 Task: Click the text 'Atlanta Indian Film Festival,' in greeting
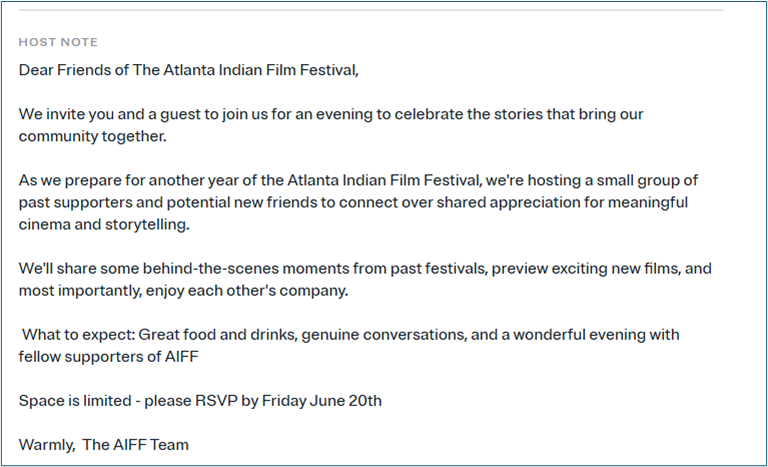[261, 70]
